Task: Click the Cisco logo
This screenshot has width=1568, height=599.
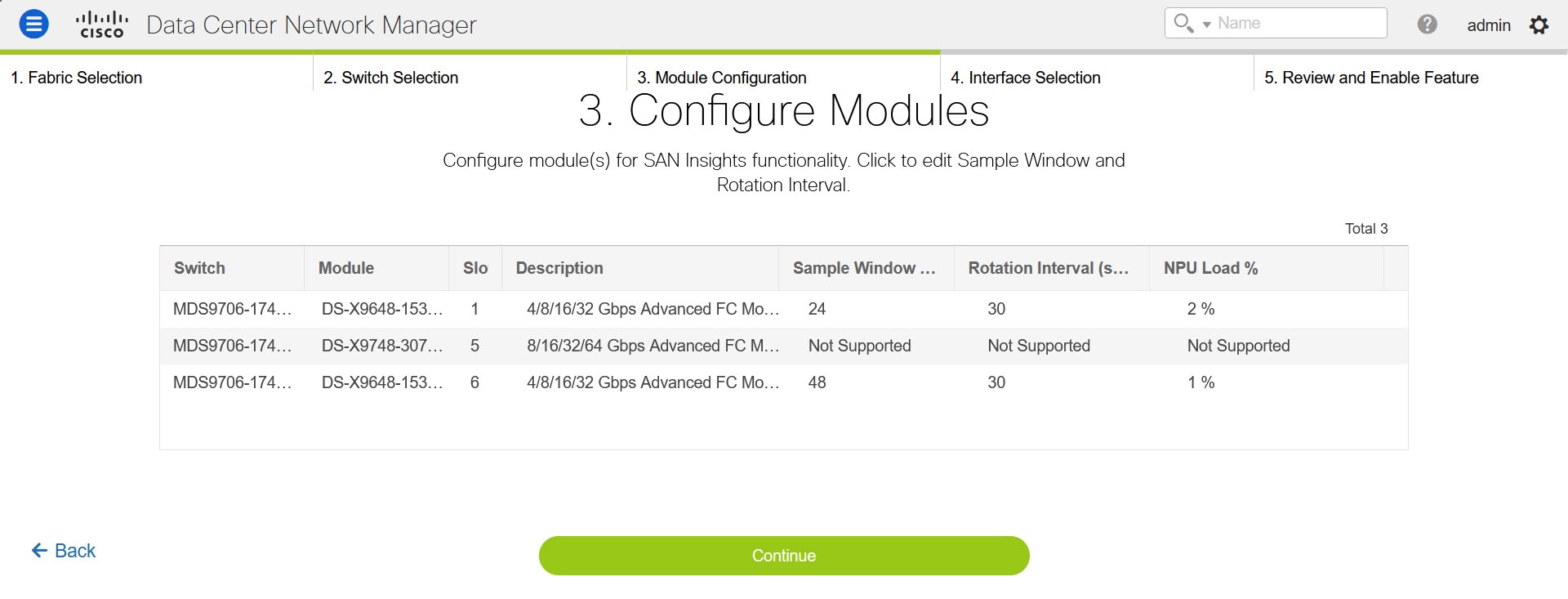Action: tap(102, 25)
